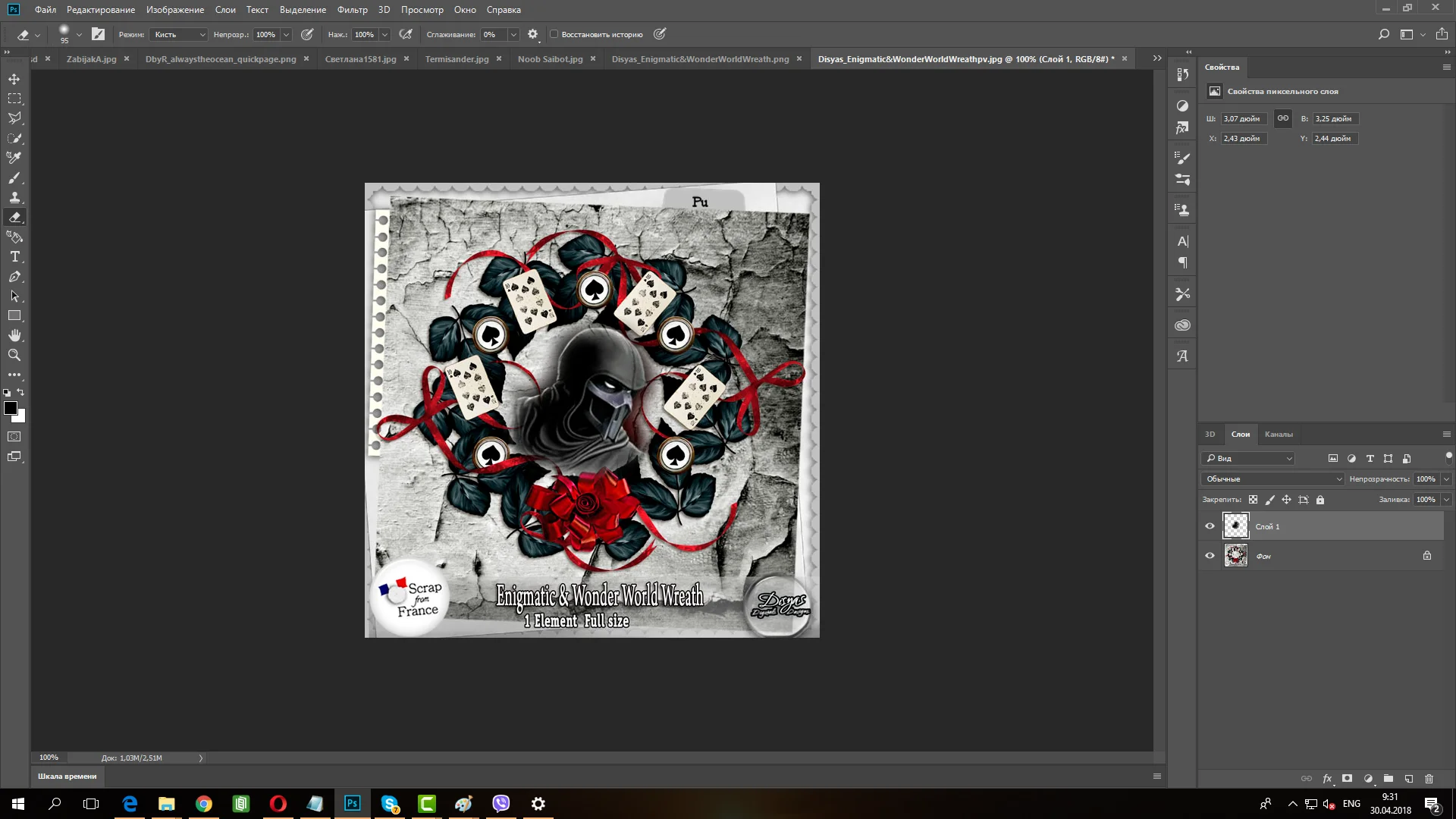This screenshot has width=1456, height=819.
Task: Hide Layer 1 (Слой 1) visibility
Action: 1210,526
